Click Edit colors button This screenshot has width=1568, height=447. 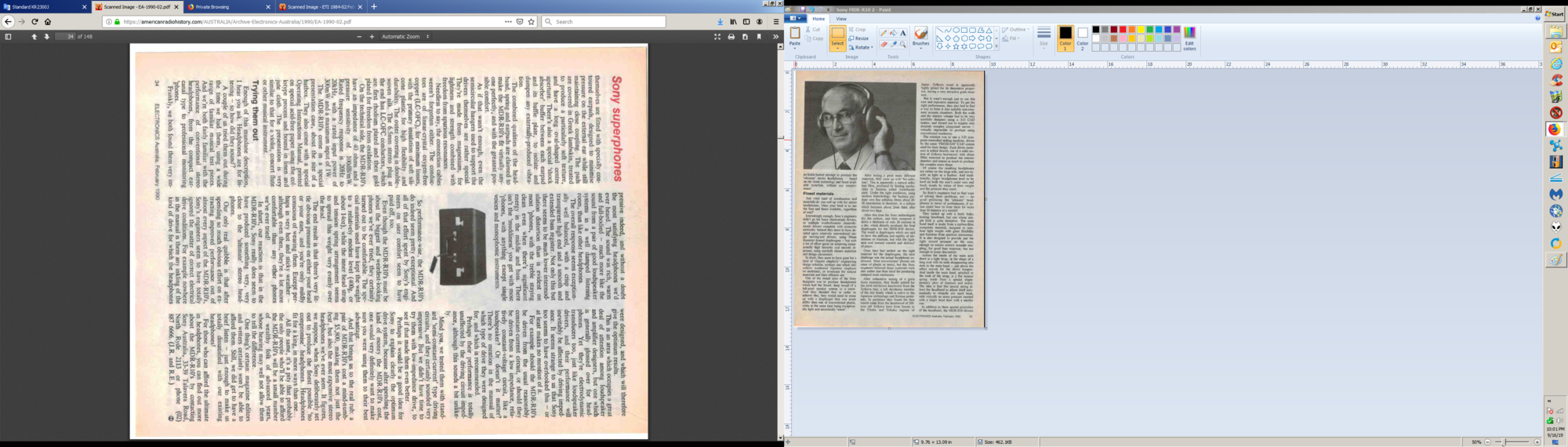1189,38
